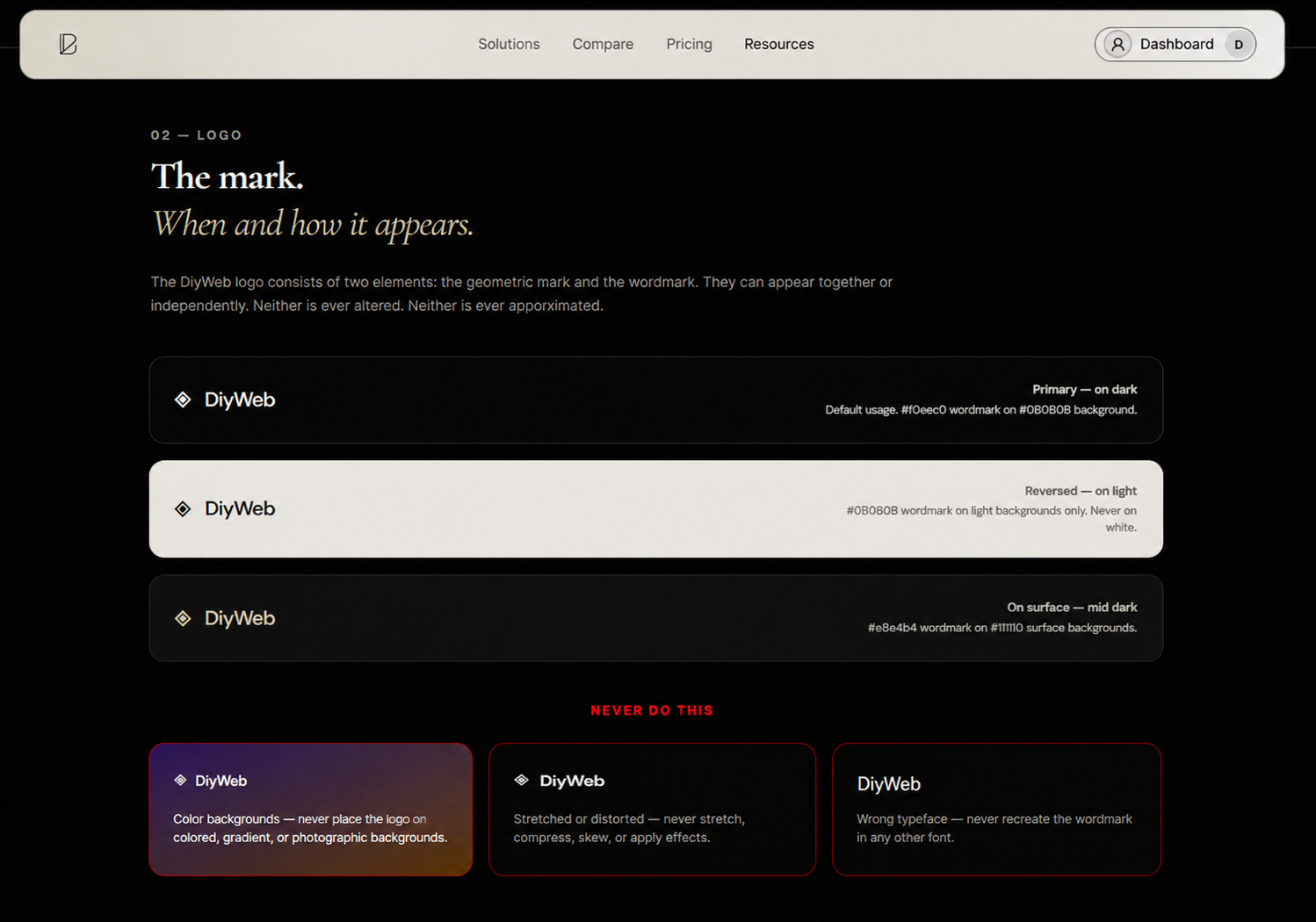The height and width of the screenshot is (922, 1316).
Task: Click the '02 — LOGO' section label
Action: [x=196, y=135]
